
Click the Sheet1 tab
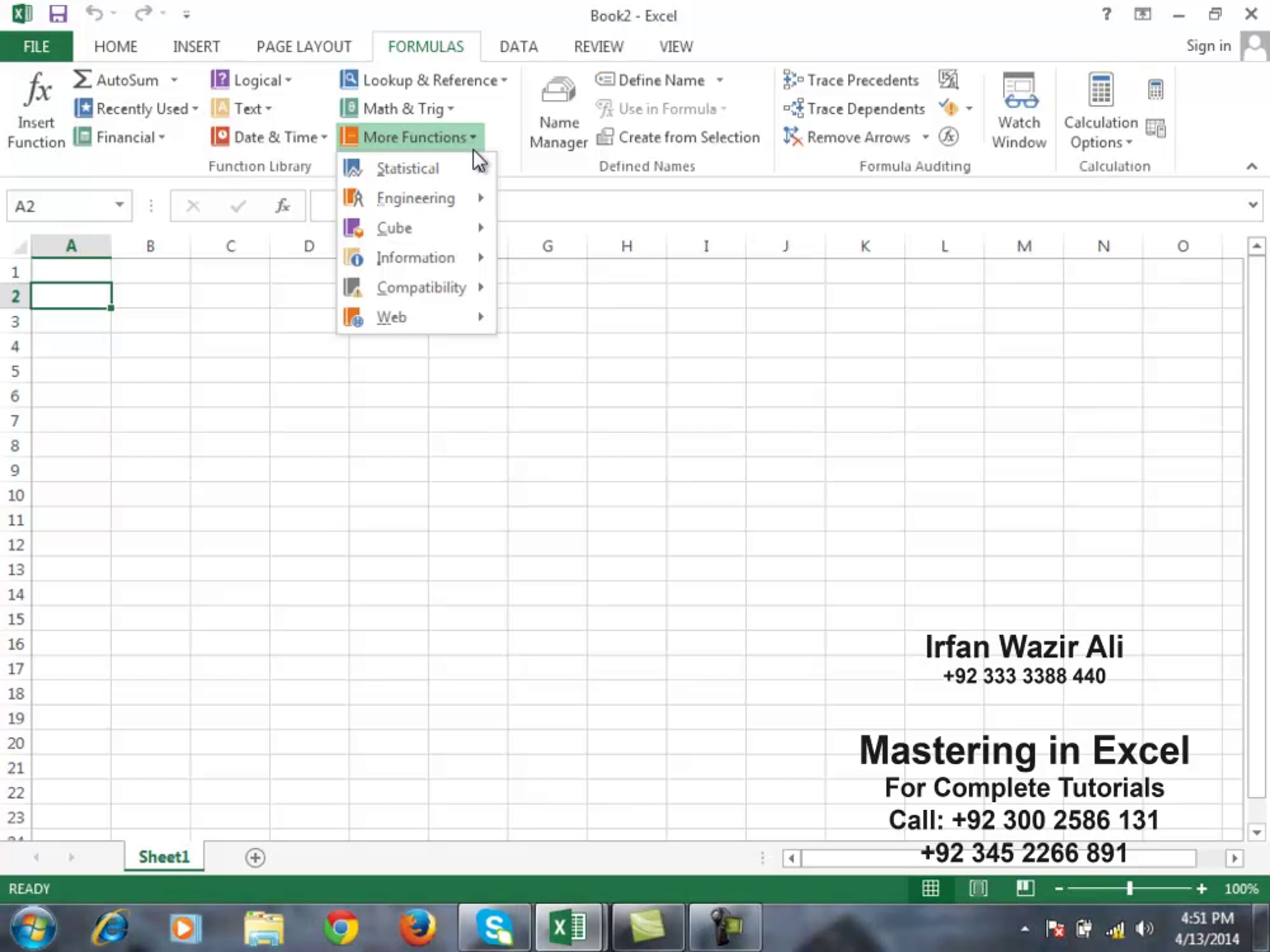(164, 857)
